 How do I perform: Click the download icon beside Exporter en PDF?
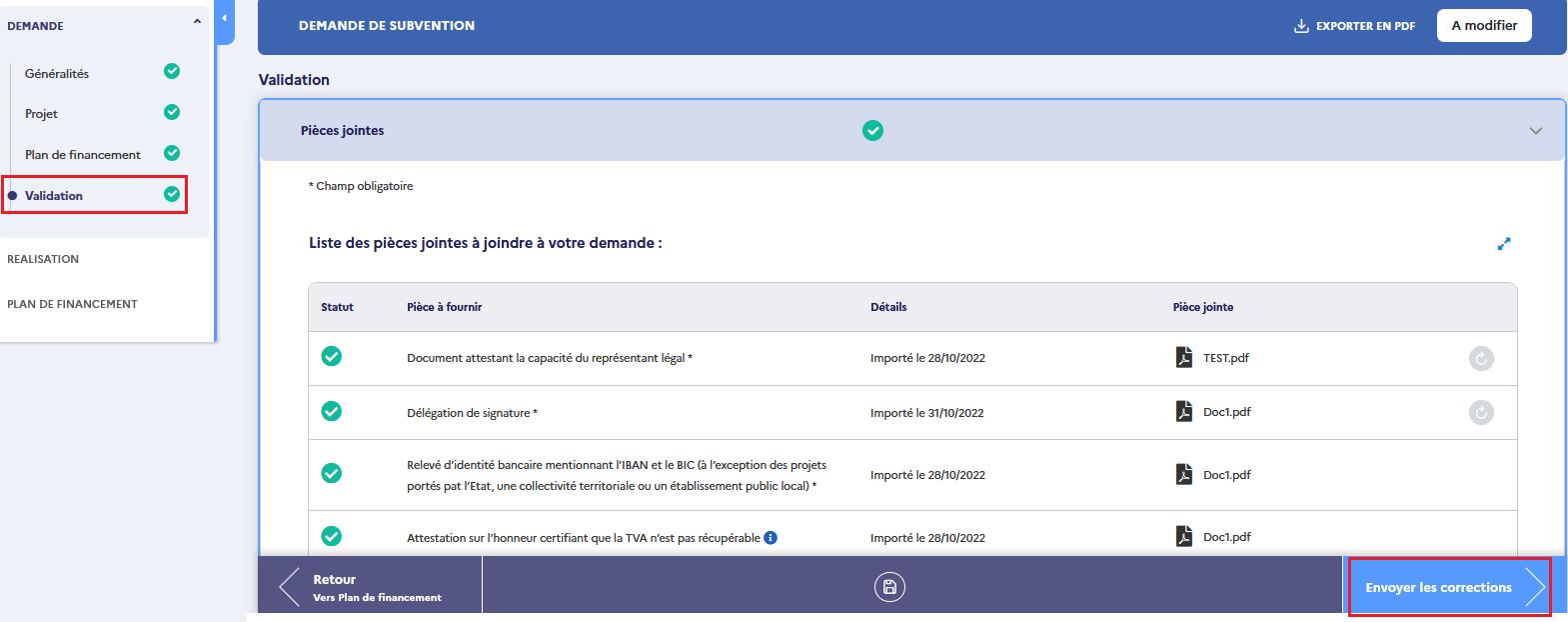(1301, 26)
